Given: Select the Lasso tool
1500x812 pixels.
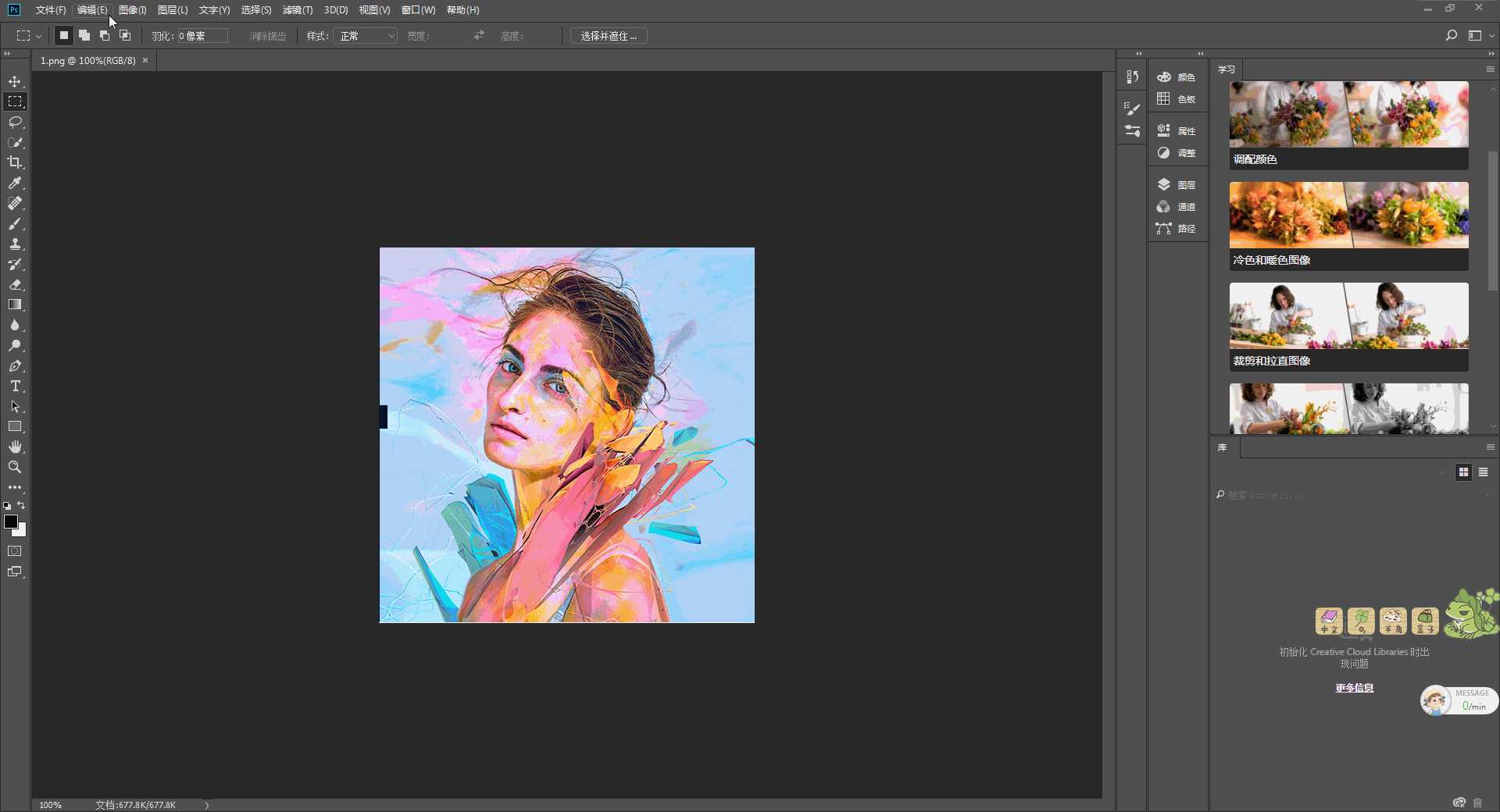Looking at the screenshot, I should pos(15,122).
